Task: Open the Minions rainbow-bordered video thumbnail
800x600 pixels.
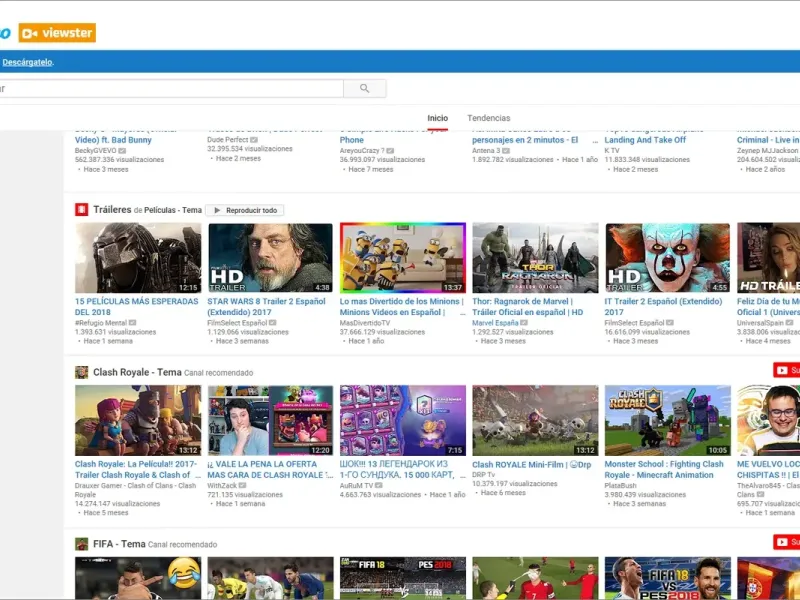Action: [x=402, y=257]
